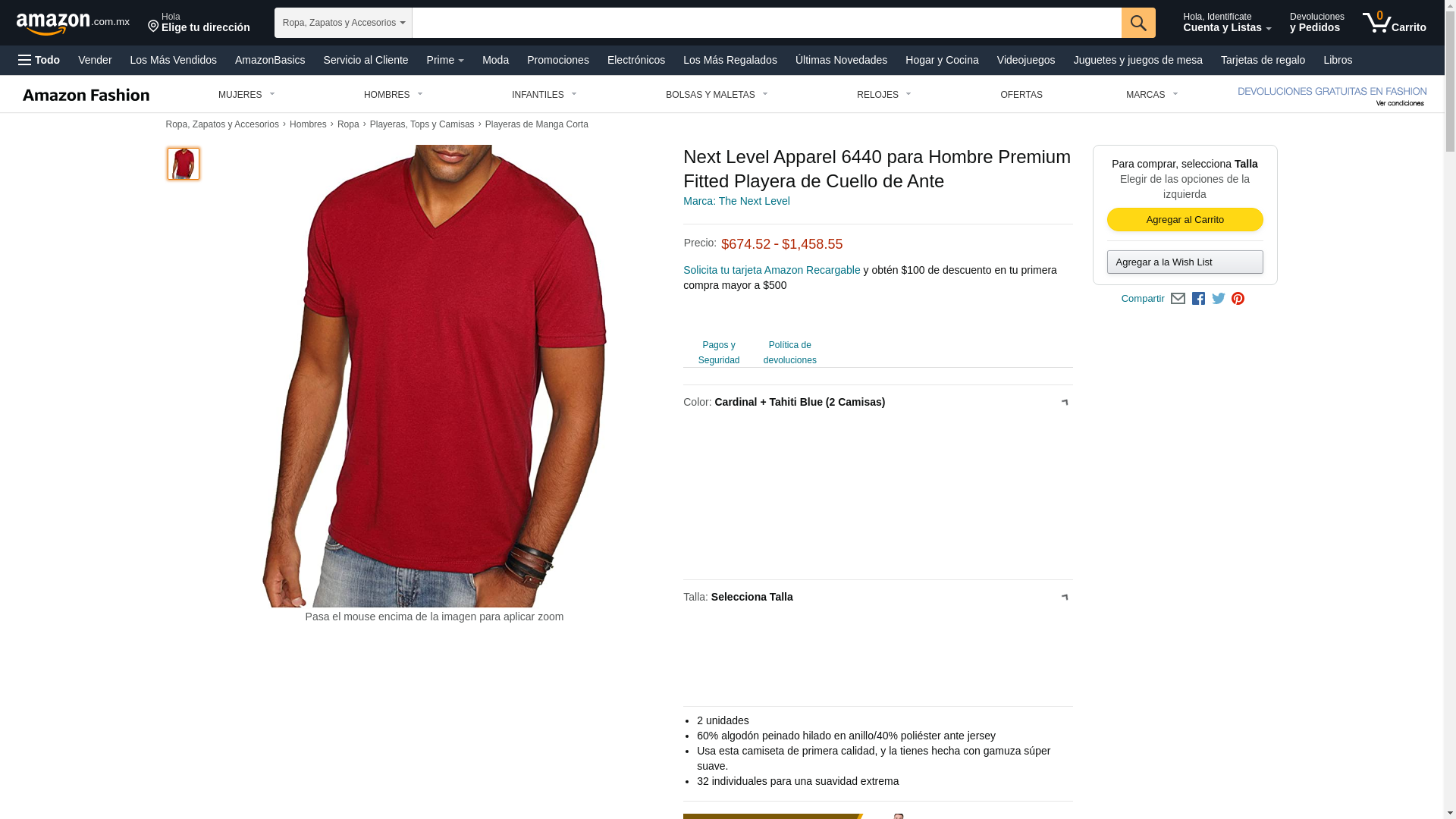1456x819 pixels.
Task: Expand the Color options section
Action: click(877, 402)
